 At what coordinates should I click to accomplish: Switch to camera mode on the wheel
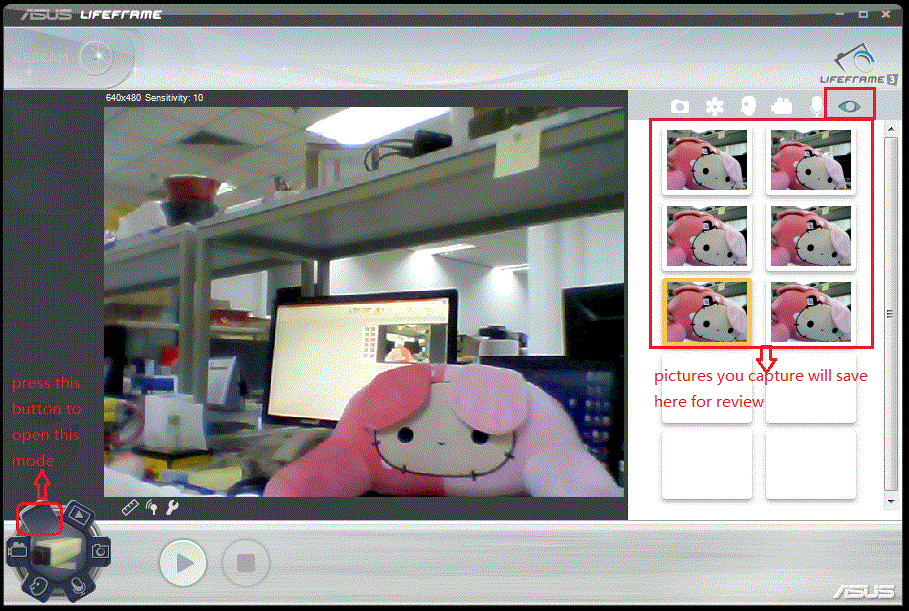coord(100,549)
